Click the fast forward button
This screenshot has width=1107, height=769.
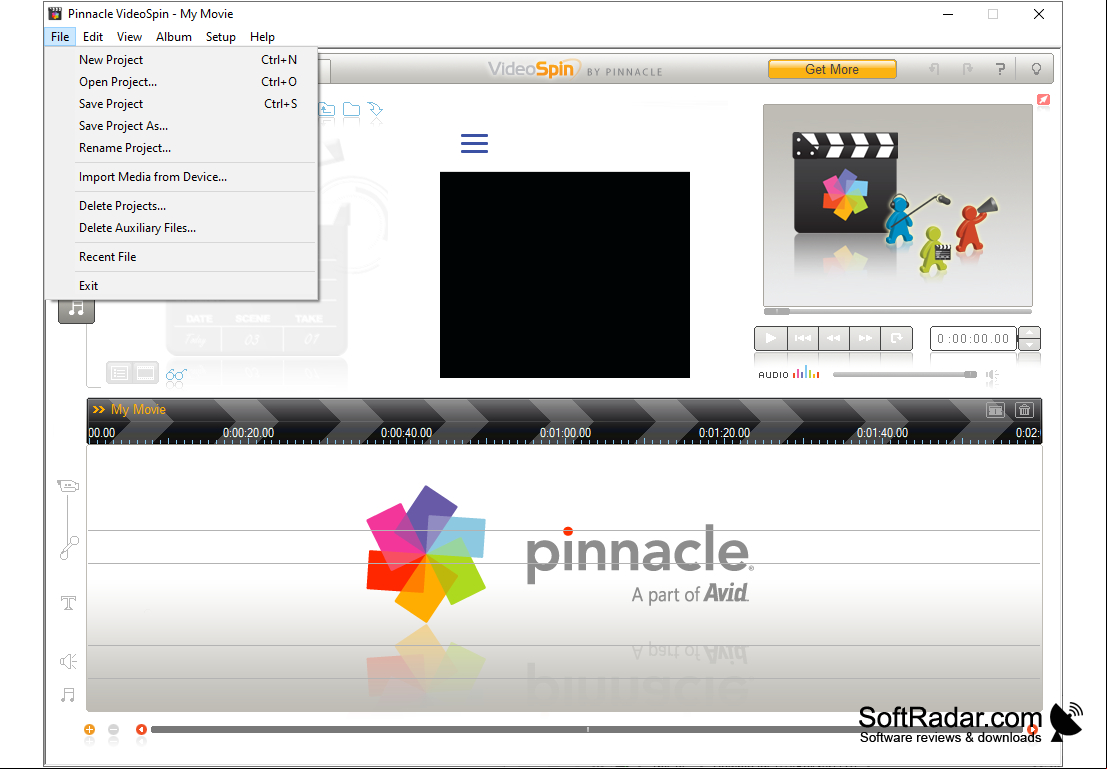(x=865, y=338)
